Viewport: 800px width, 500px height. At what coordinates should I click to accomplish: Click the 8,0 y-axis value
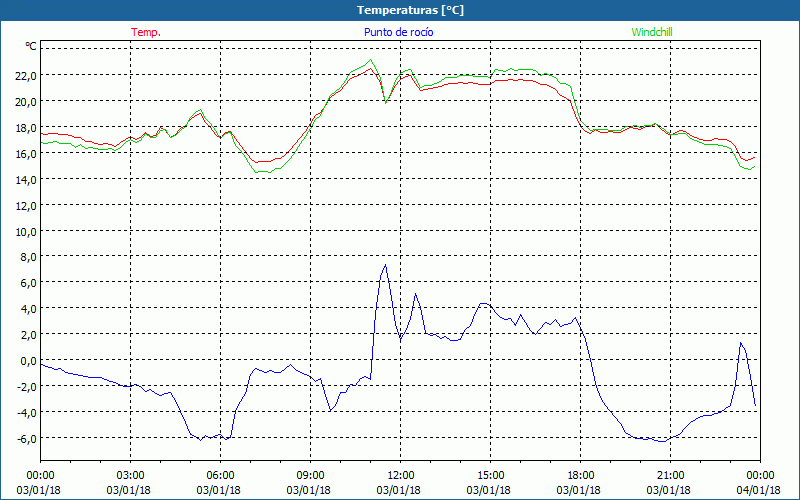(29, 257)
